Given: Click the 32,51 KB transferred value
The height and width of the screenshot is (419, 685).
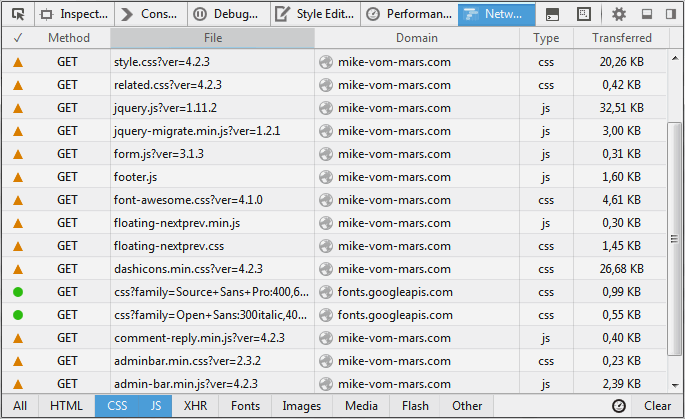Looking at the screenshot, I should [621, 108].
